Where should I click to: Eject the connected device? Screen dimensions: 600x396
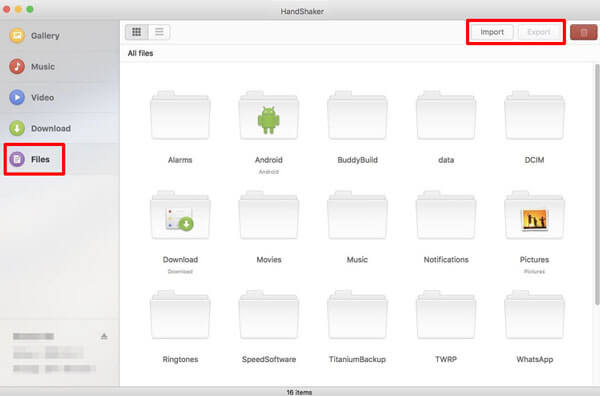[104, 336]
